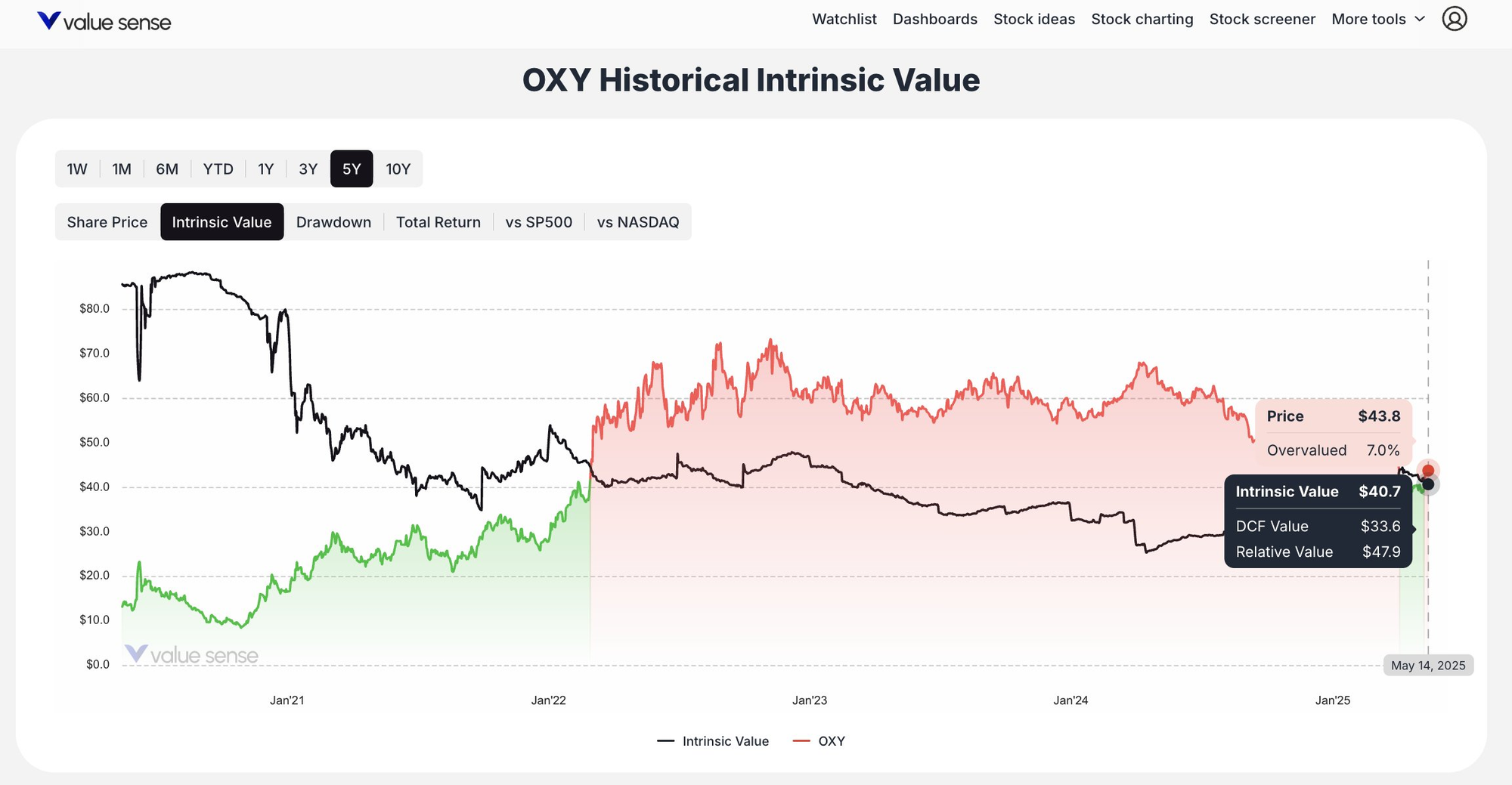Image resolution: width=1512 pixels, height=785 pixels.
Task: Click the value sense logo
Action: (104, 21)
